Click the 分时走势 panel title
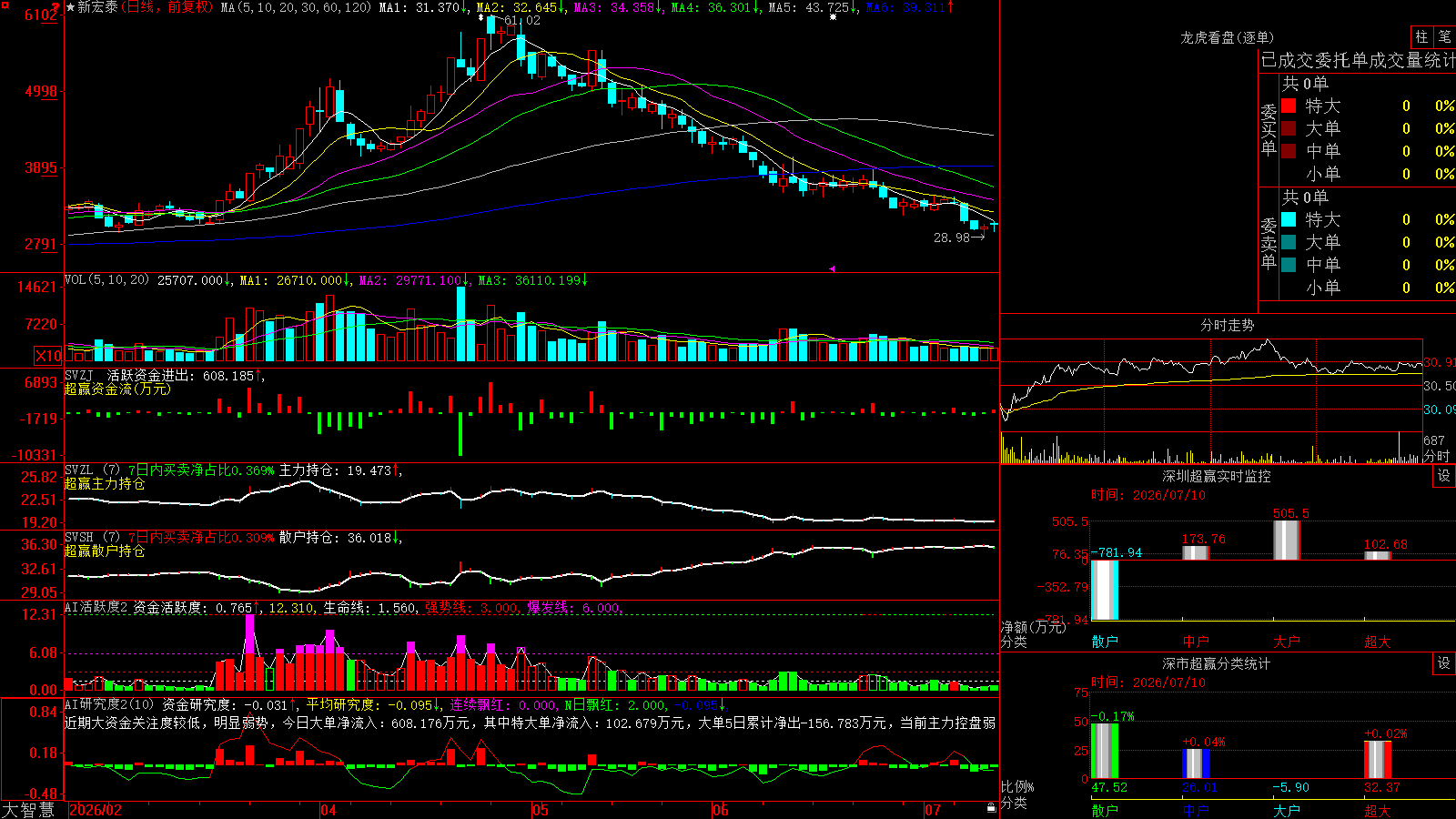Screen dimensions: 1456x819 (x=1228, y=326)
